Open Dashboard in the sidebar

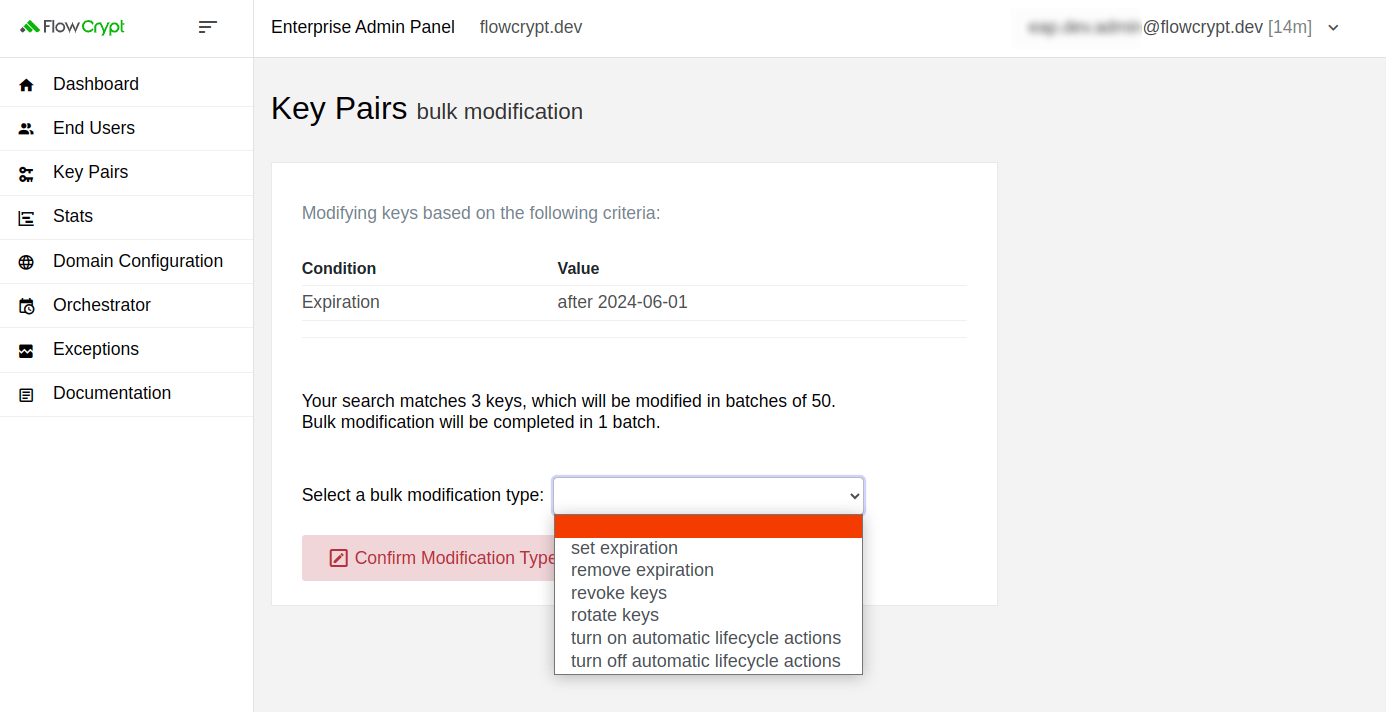(126, 84)
